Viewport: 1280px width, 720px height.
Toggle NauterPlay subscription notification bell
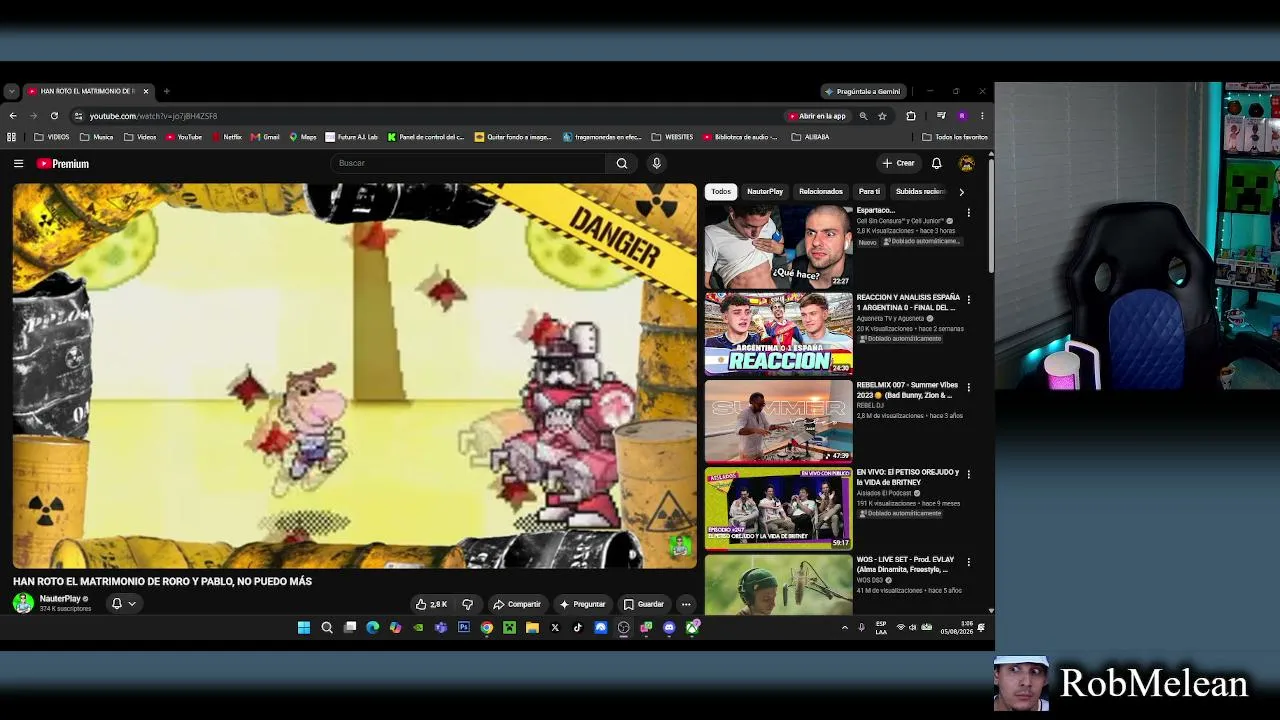[124, 604]
